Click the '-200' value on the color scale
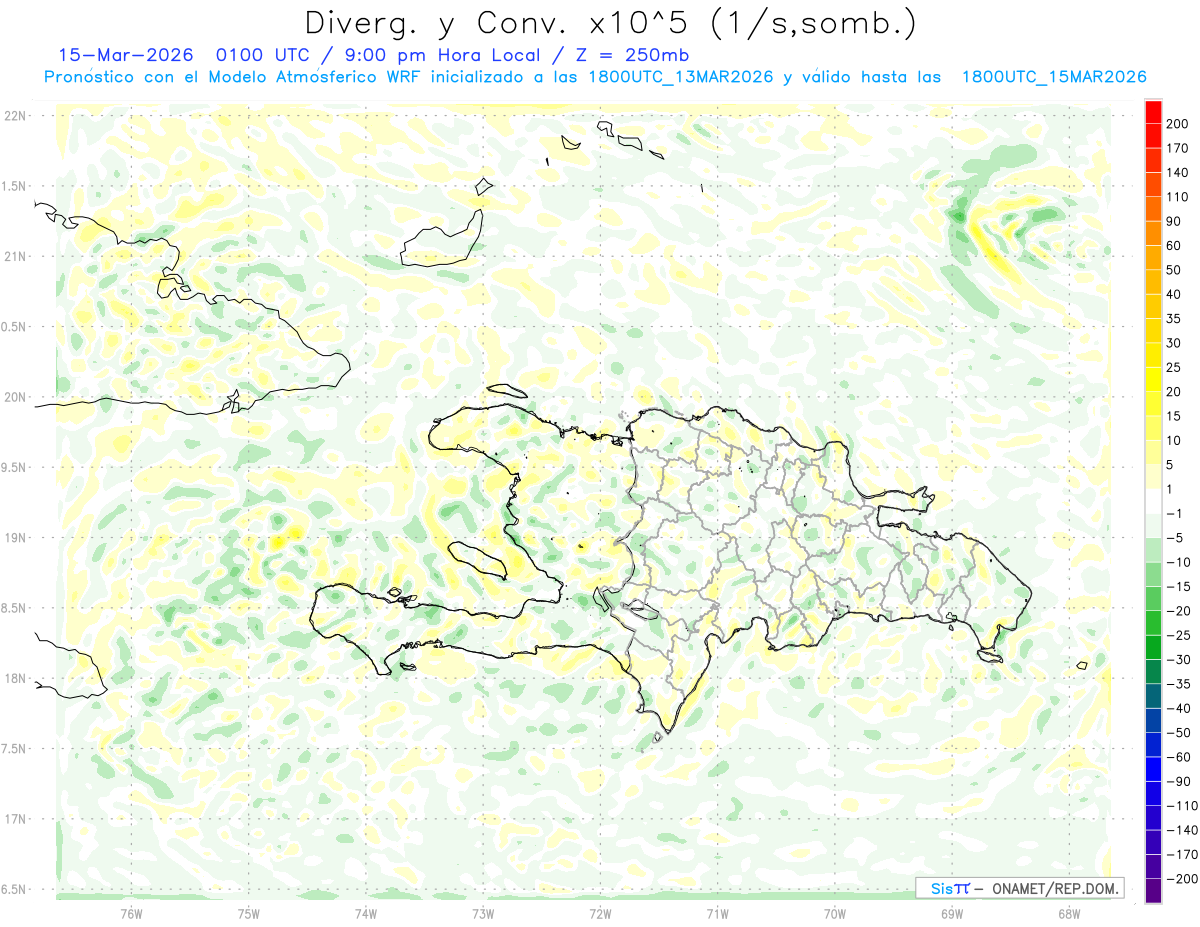This screenshot has width=1200, height=927. point(1183,879)
